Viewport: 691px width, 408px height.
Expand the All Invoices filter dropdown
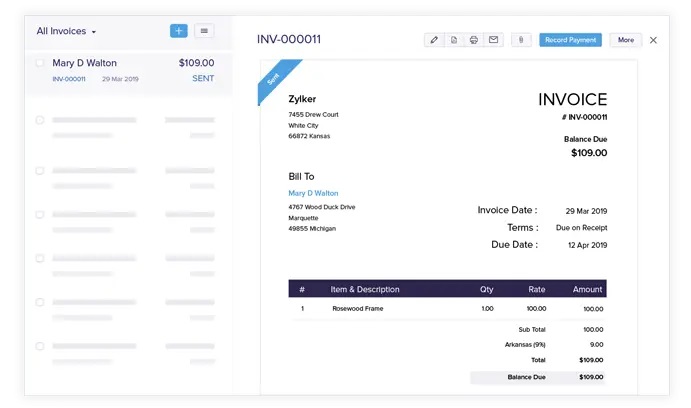66,31
